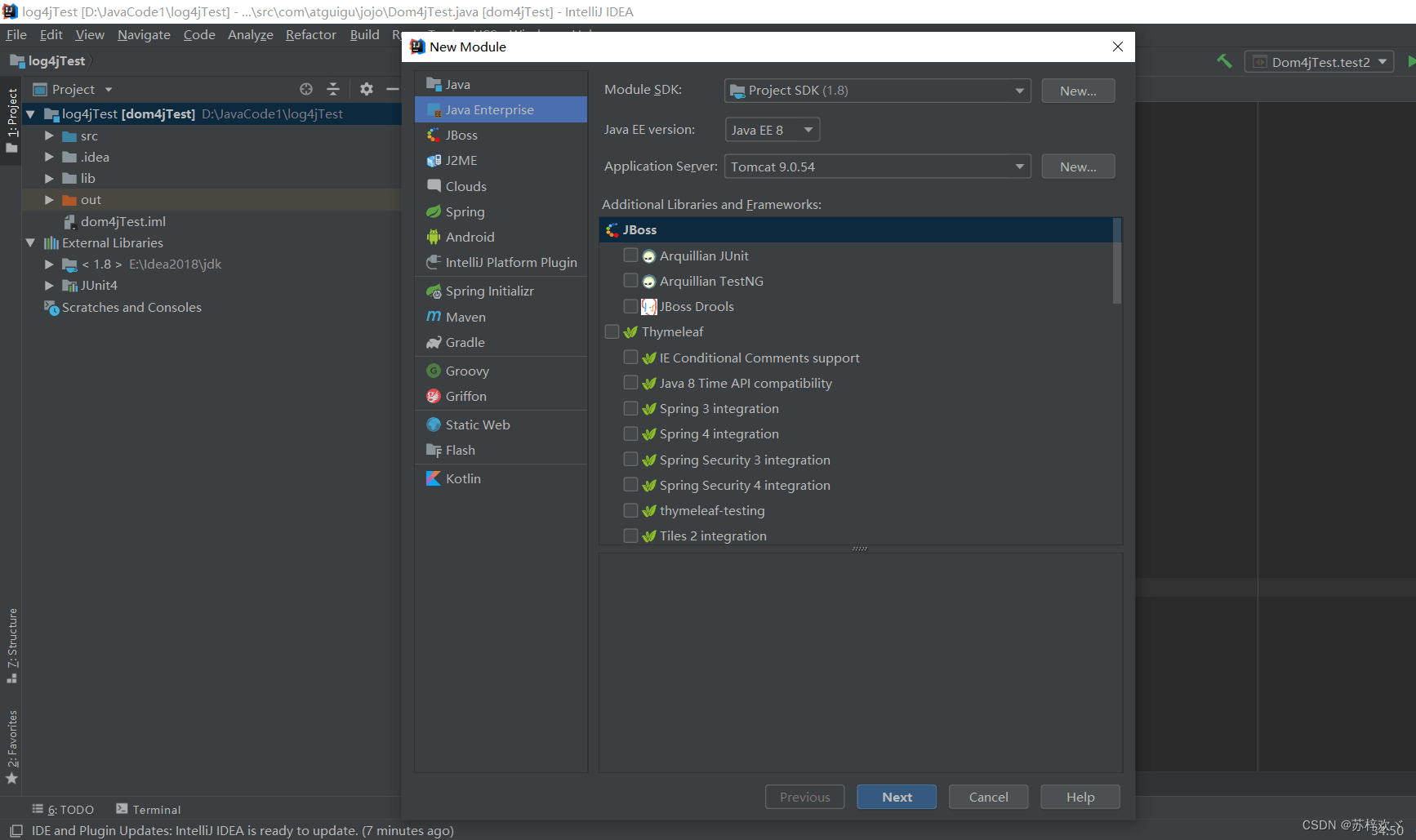Click frameworks list vertical scrollbar
Screen dimensions: 1416x840
coord(1117,261)
